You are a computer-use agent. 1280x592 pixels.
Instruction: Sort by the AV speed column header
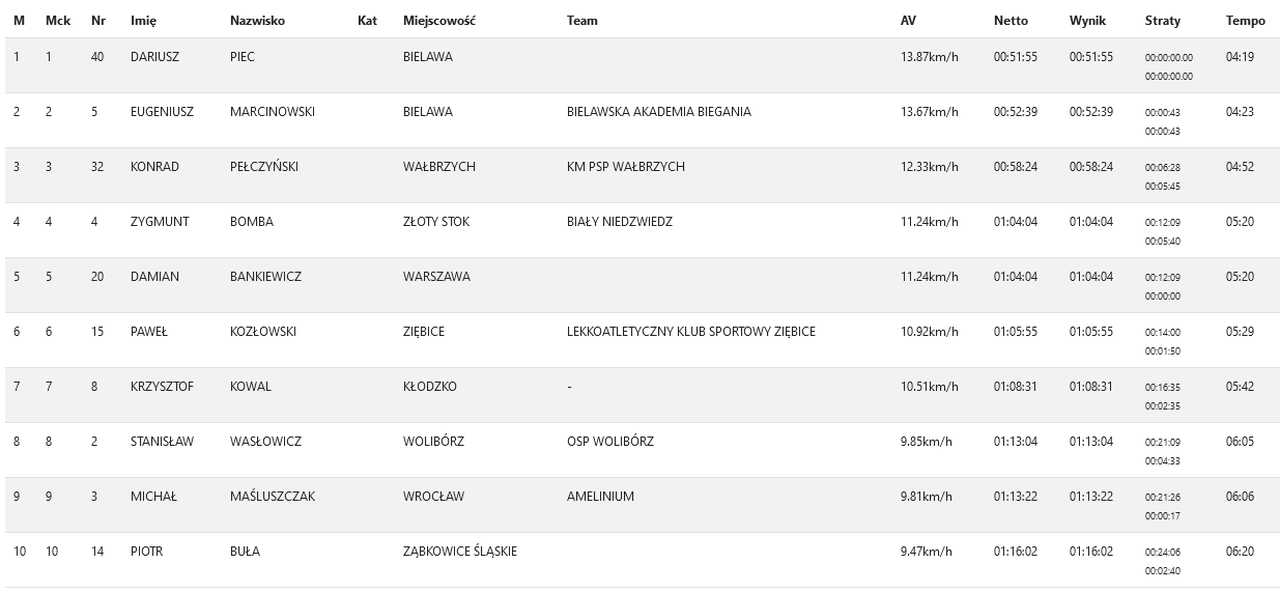908,20
